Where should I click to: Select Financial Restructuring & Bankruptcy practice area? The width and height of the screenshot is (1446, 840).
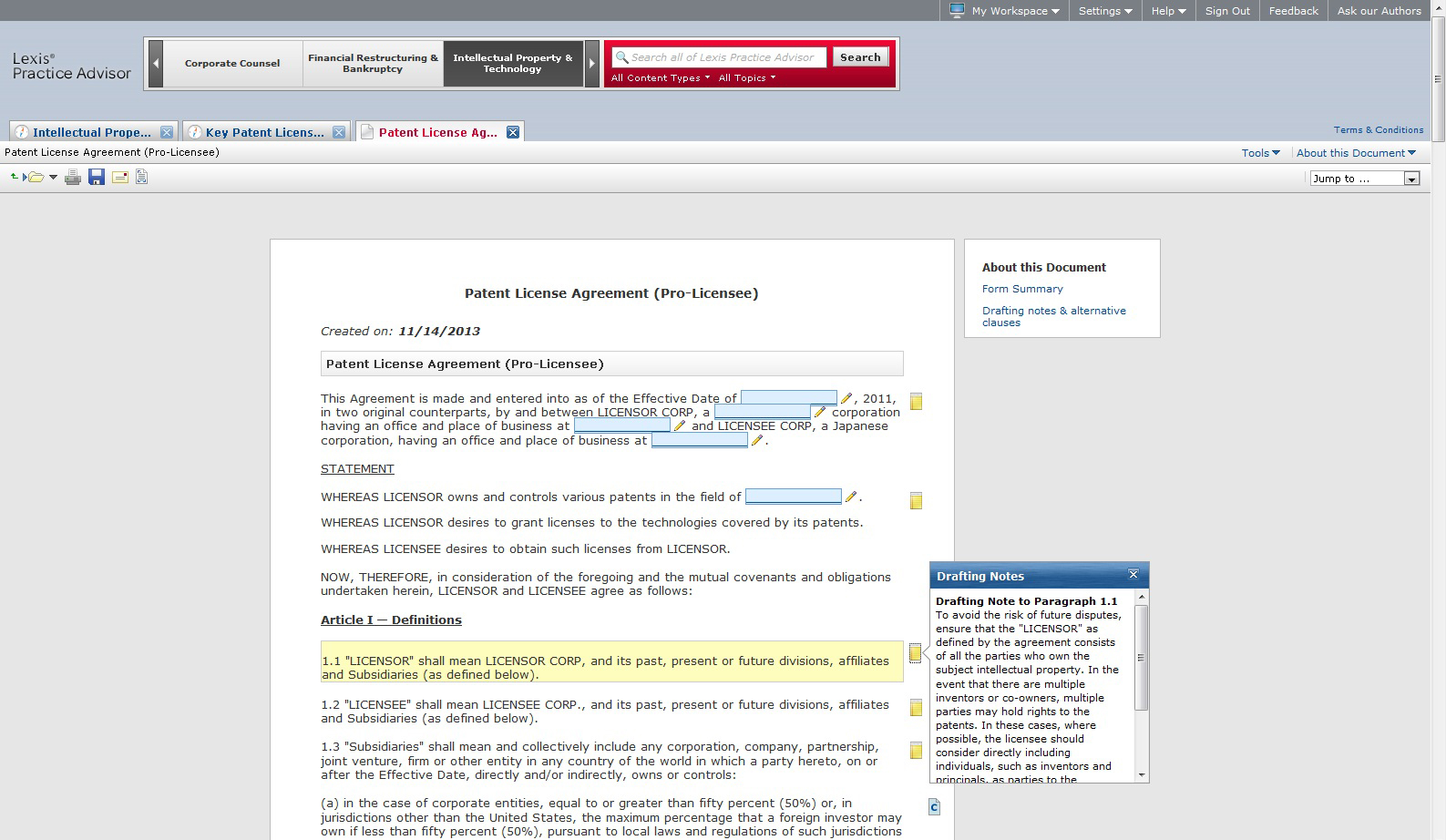(373, 64)
